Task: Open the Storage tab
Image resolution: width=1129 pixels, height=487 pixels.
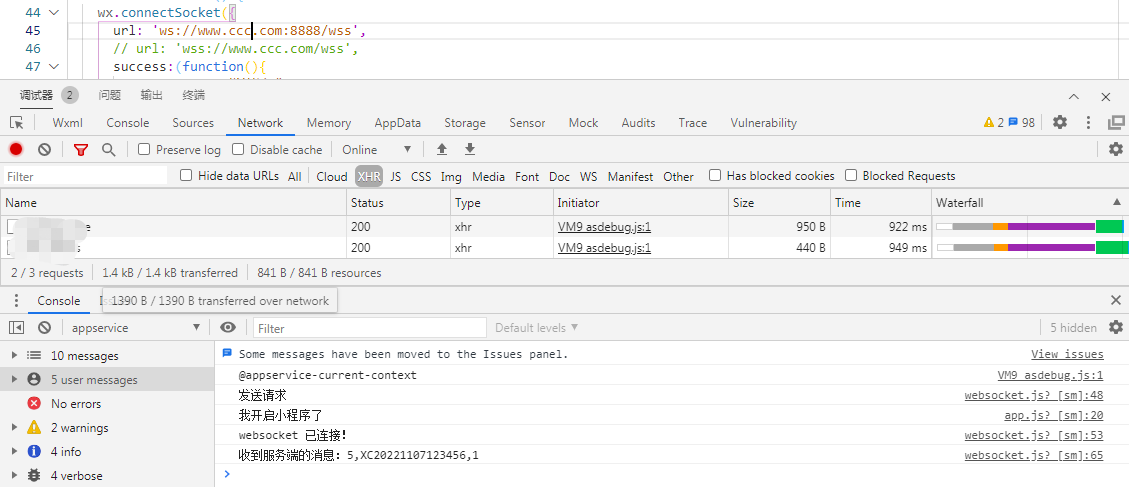Action: point(464,123)
